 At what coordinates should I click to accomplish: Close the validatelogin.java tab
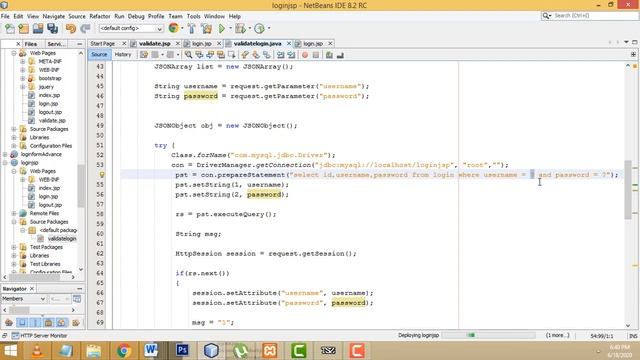click(289, 43)
